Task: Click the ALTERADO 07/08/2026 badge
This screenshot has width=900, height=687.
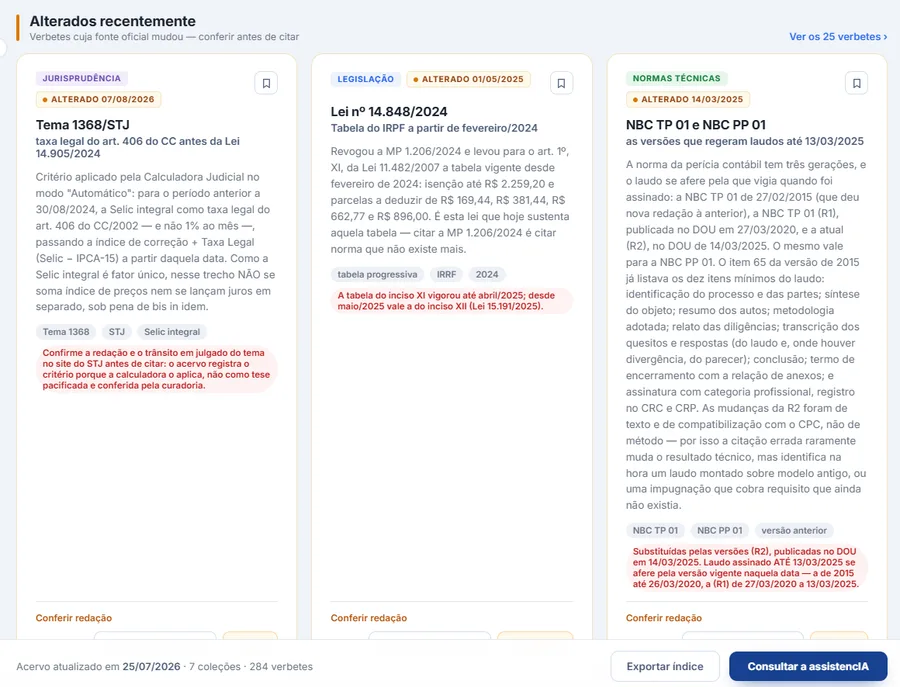Action: pyautogui.click(x=98, y=99)
